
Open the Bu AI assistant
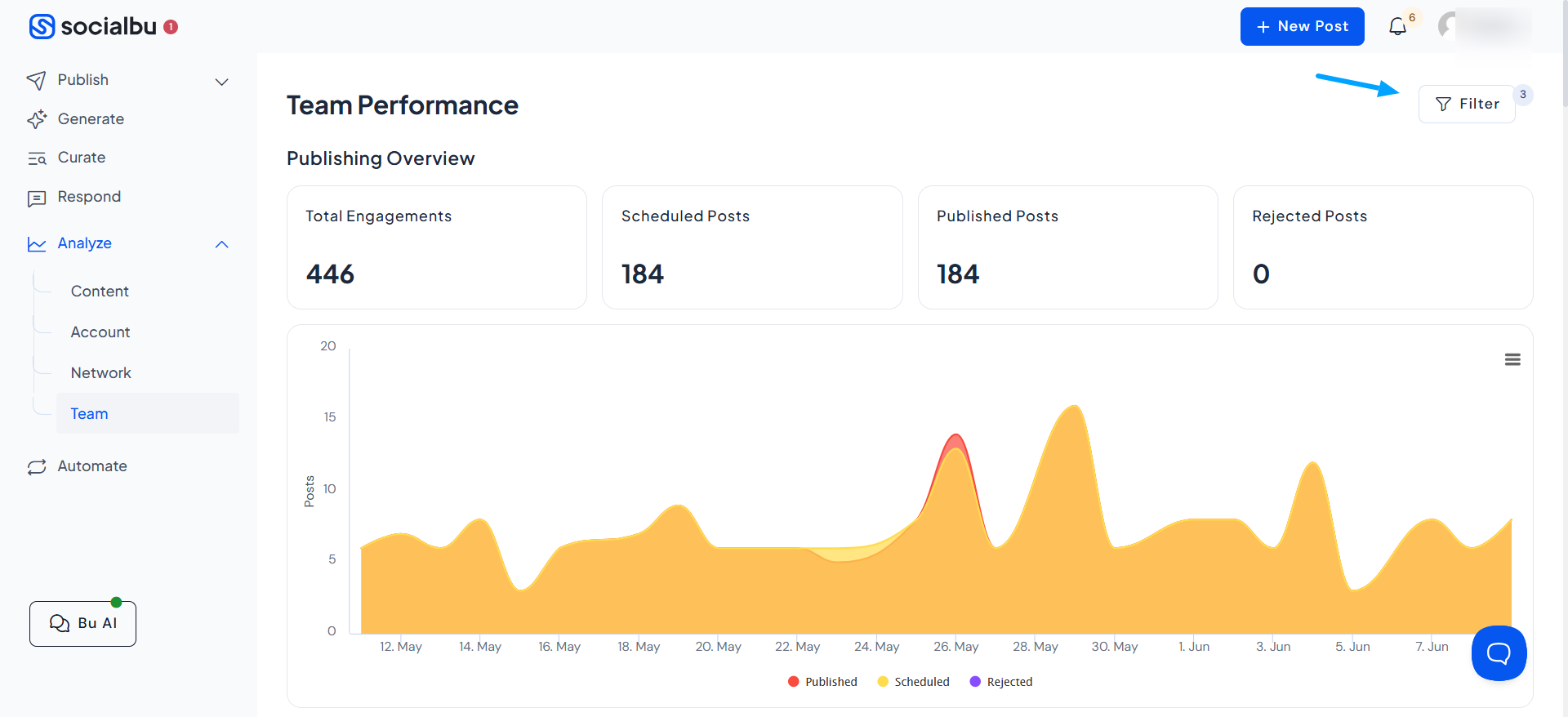[82, 624]
